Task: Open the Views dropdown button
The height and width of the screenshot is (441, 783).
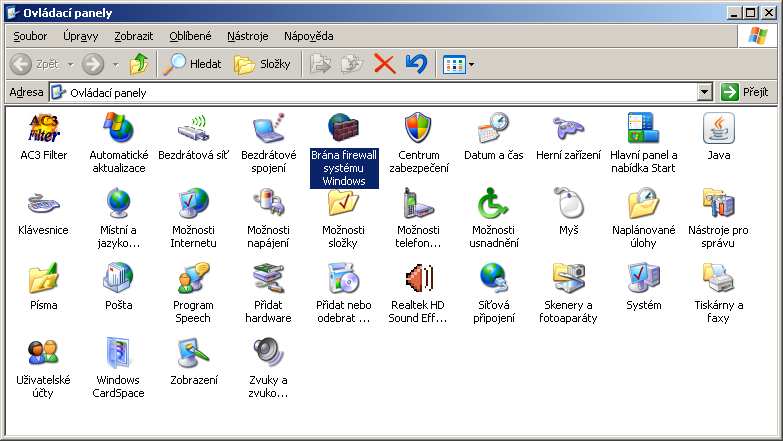Action: [x=458, y=64]
